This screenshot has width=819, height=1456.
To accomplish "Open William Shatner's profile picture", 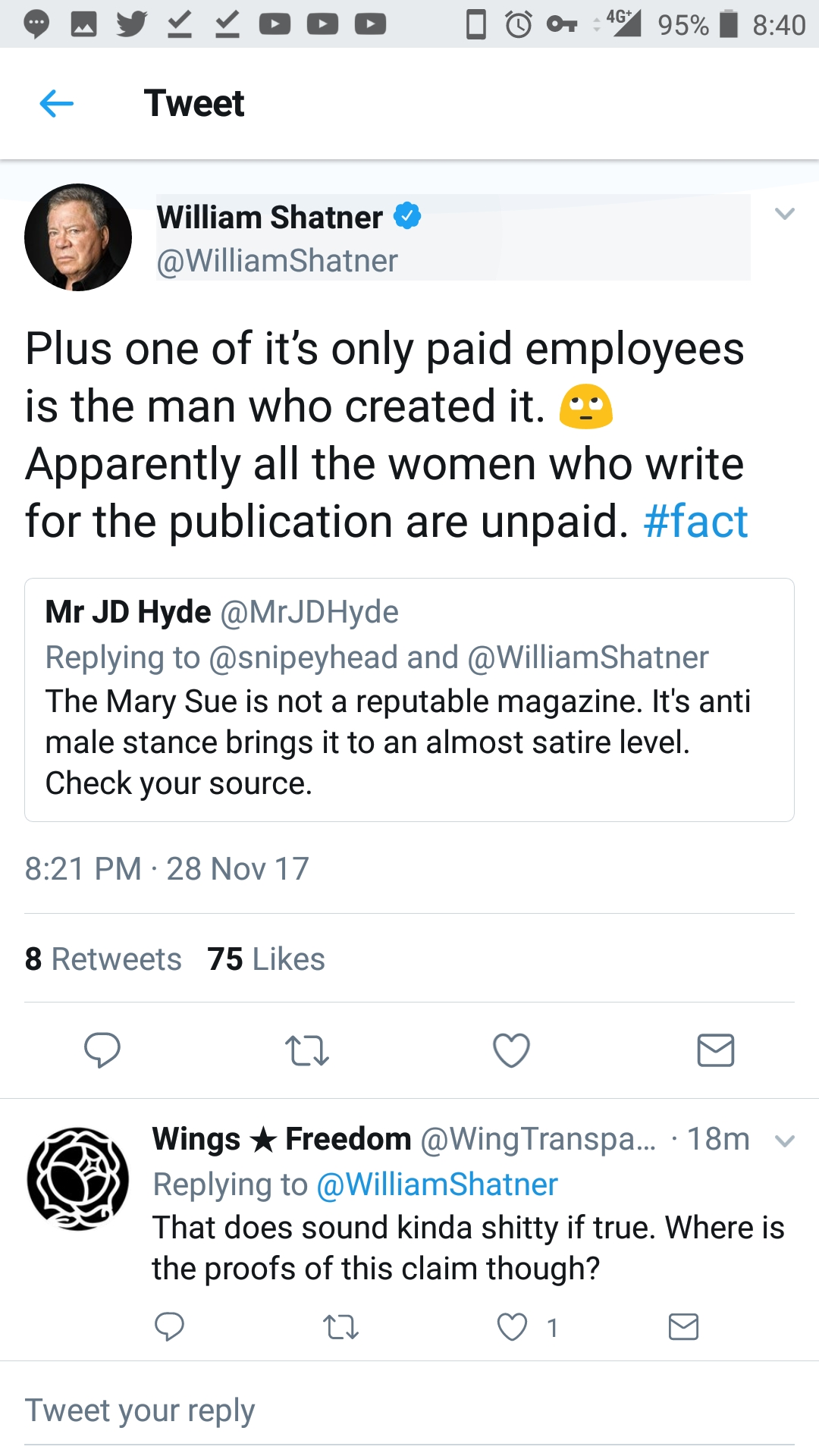I will tap(78, 237).
